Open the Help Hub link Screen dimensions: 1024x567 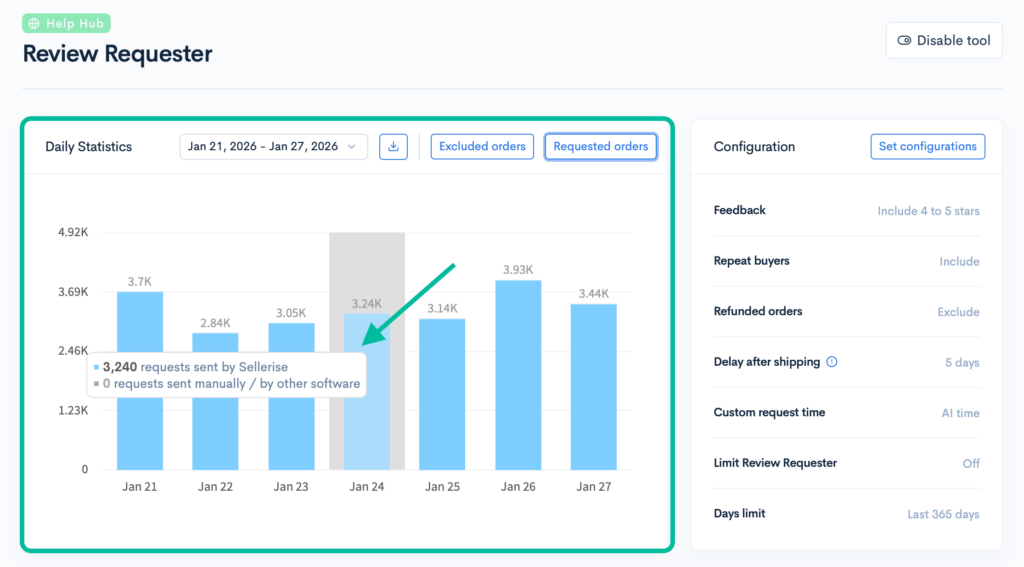click(x=66, y=24)
